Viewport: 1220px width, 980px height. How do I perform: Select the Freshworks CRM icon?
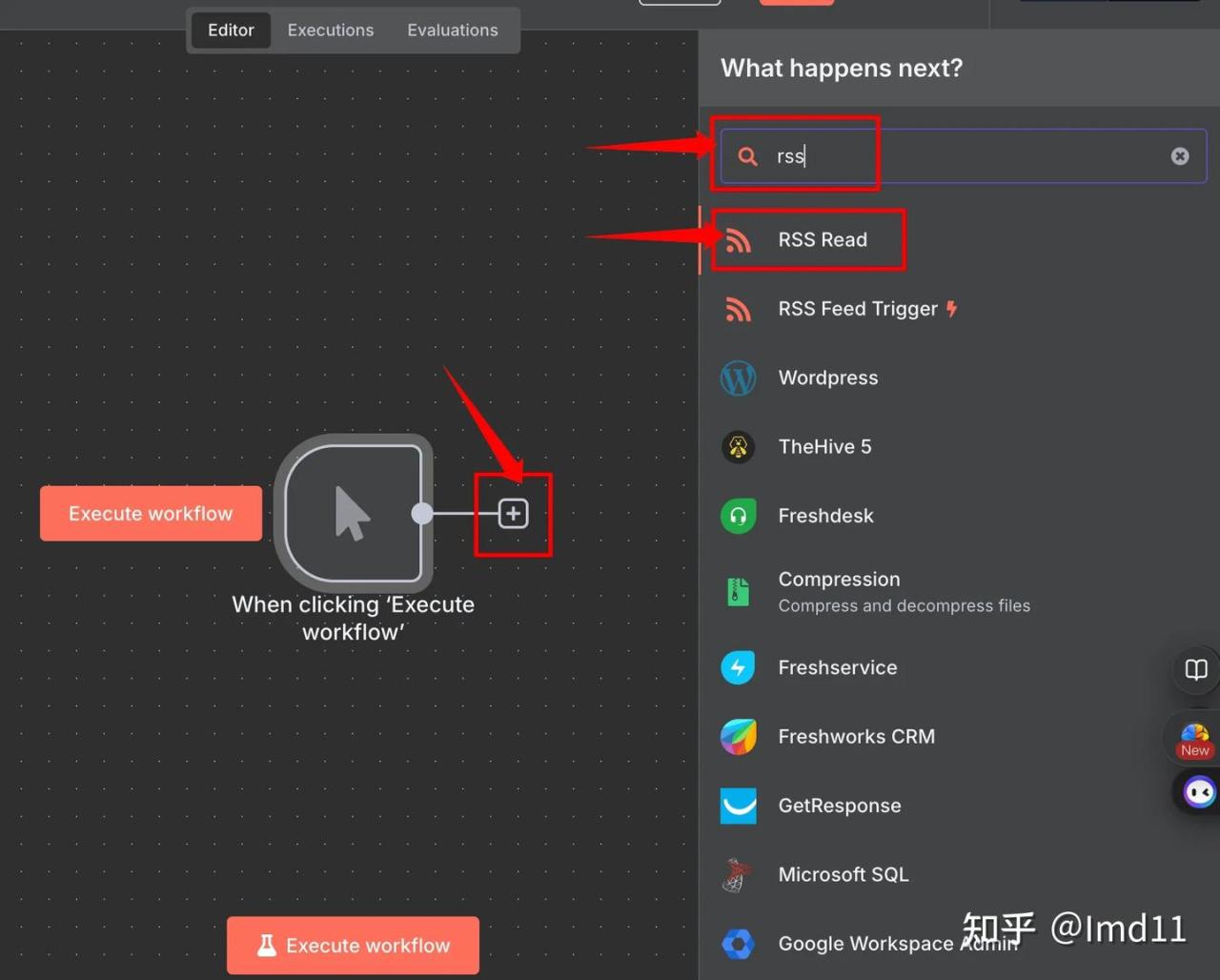click(x=738, y=737)
